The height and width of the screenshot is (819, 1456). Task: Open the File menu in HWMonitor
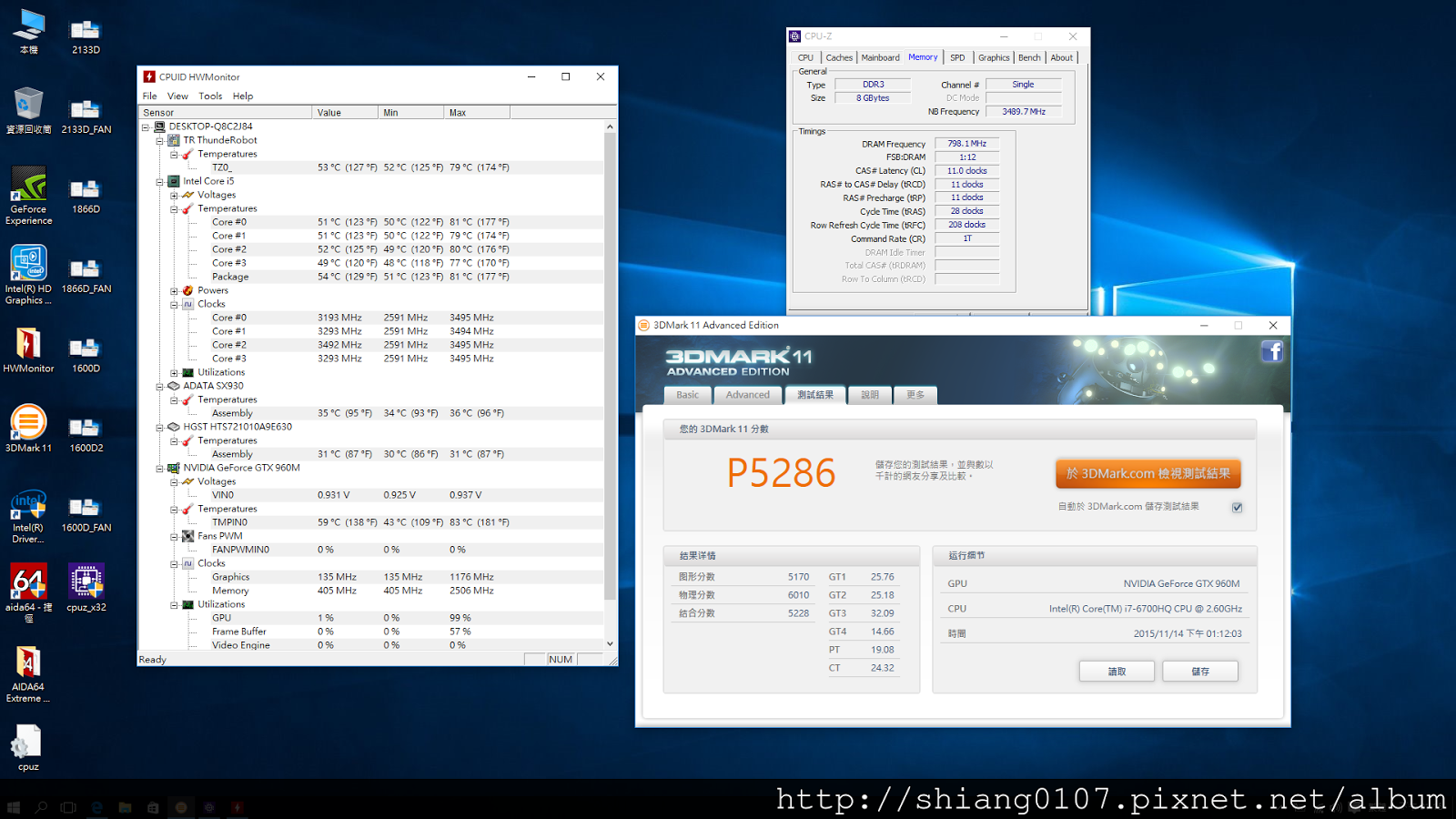150,96
